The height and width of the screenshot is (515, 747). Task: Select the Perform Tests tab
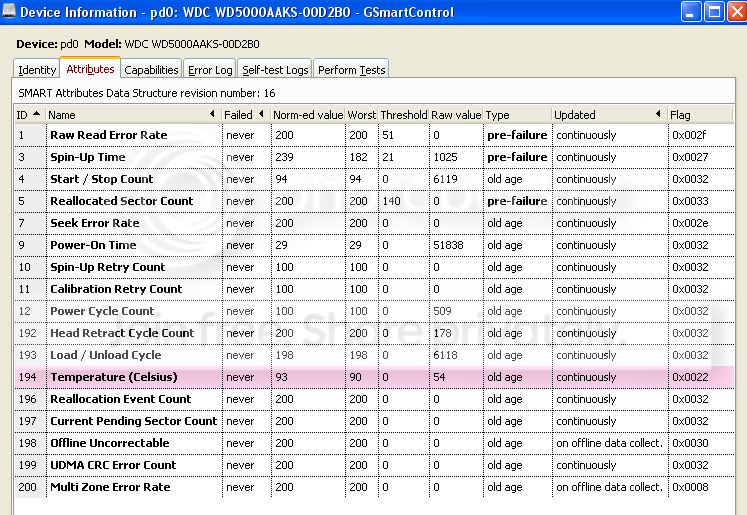[x=351, y=70]
